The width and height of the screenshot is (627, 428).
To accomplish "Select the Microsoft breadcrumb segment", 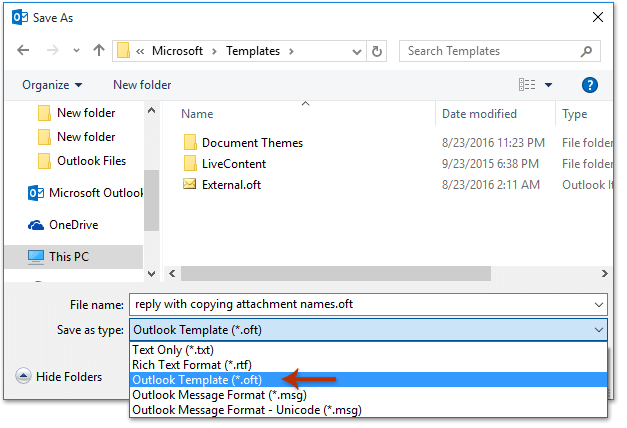I will (177, 51).
